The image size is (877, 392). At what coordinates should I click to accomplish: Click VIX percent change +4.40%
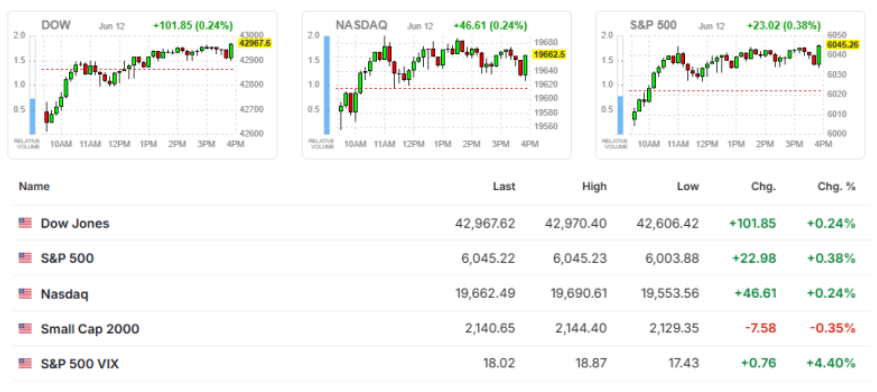tap(831, 364)
